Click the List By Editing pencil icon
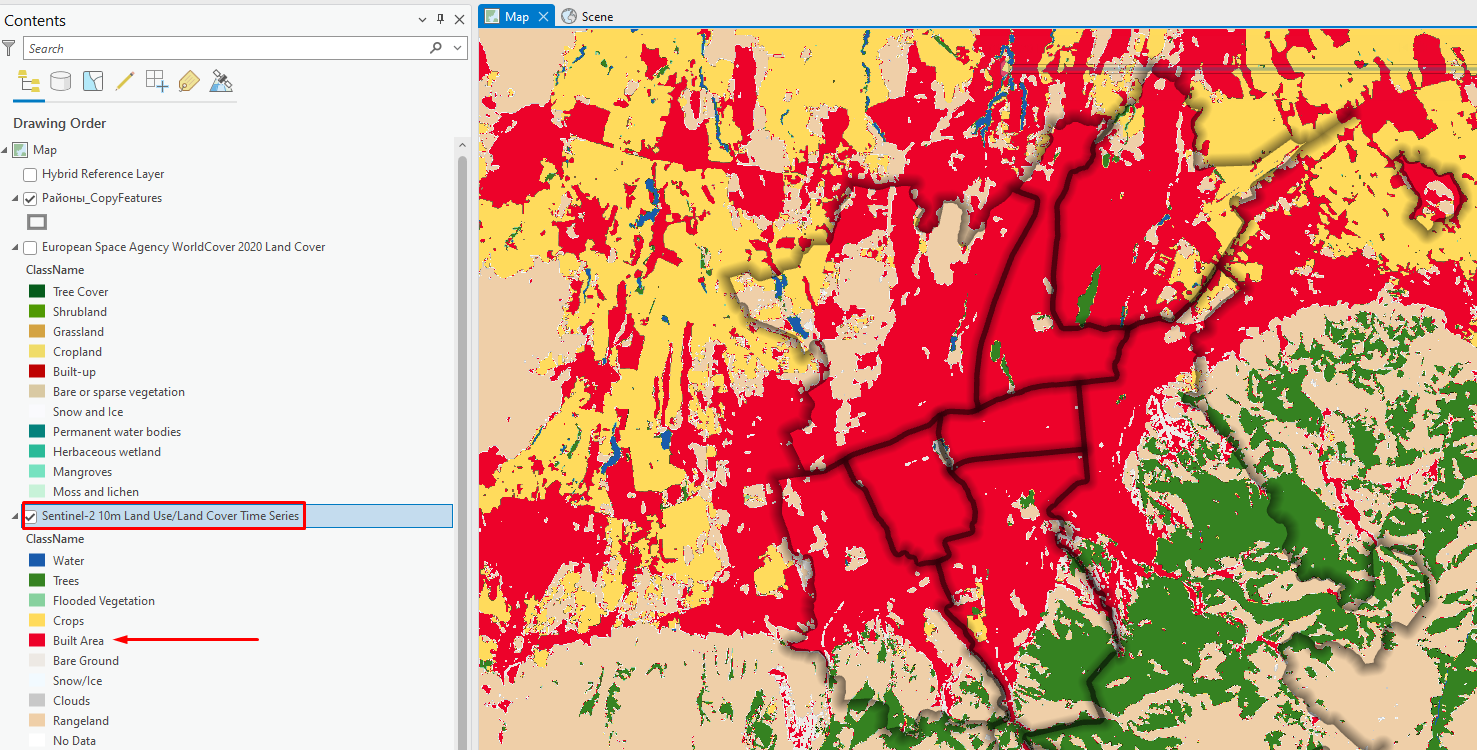This screenshot has width=1477, height=750. [x=125, y=82]
